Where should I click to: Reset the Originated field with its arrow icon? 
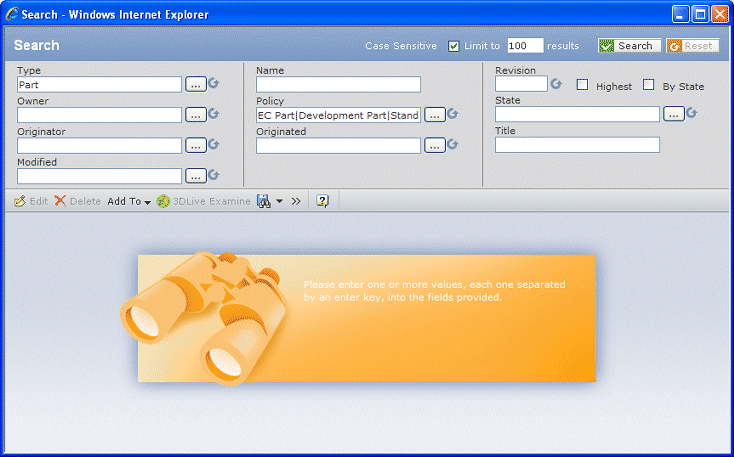[x=452, y=144]
